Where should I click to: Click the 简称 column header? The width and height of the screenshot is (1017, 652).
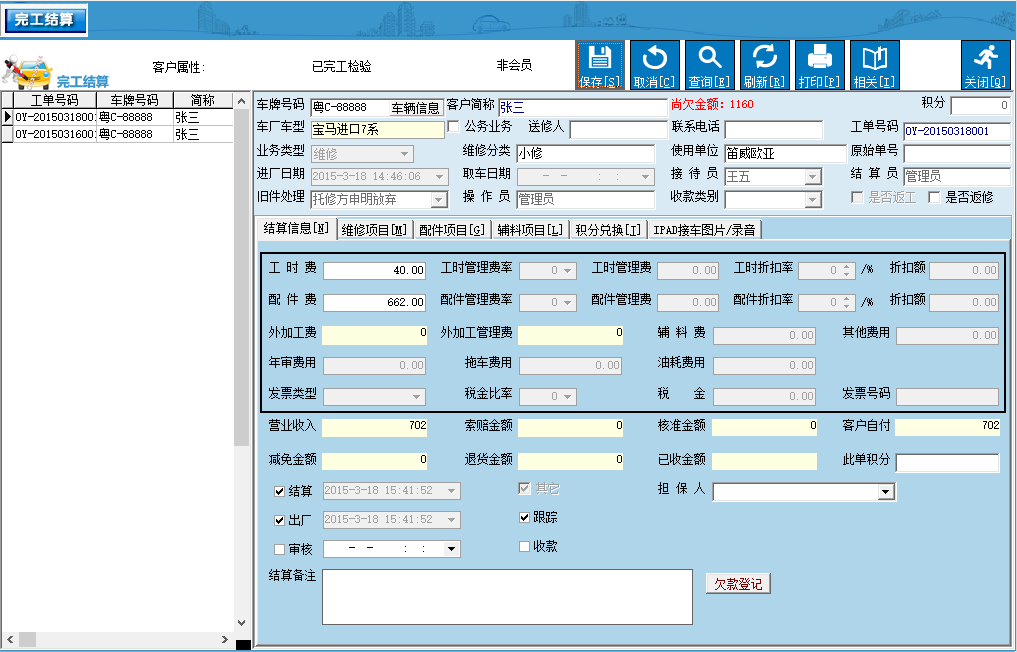coord(203,100)
